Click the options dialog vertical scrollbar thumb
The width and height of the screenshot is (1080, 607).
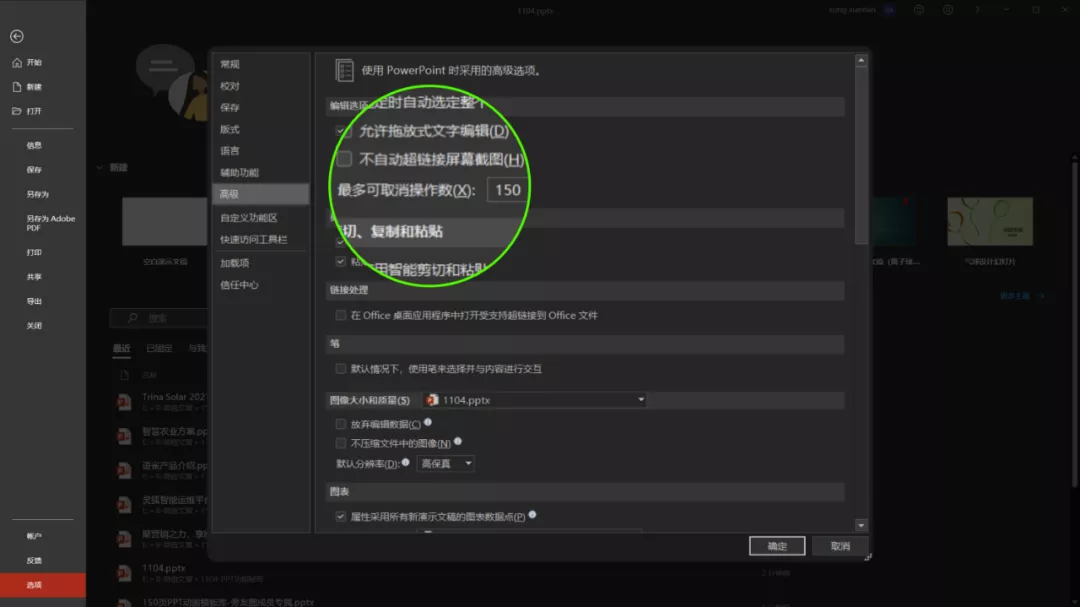[861, 157]
